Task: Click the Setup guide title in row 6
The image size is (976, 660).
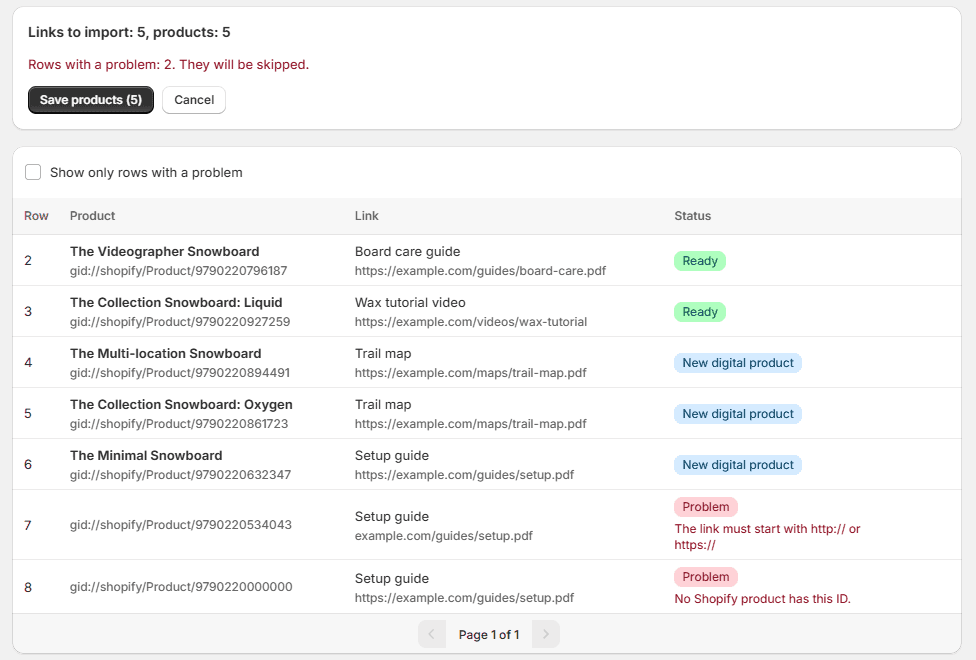Action: pos(392,456)
